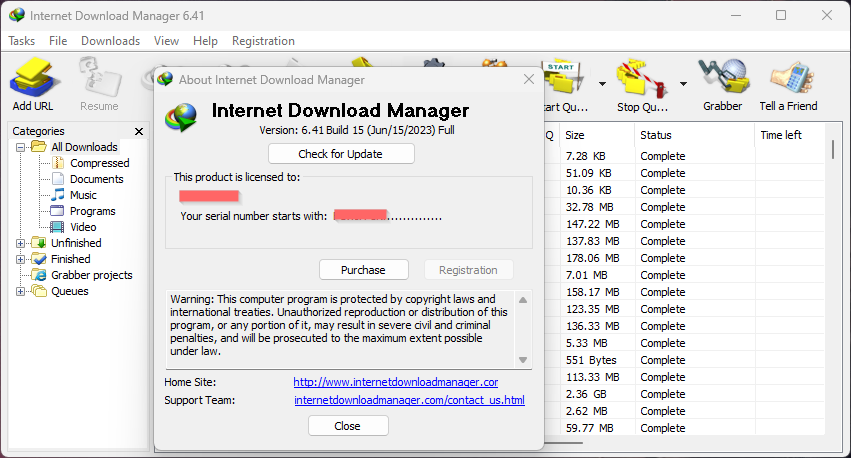
Task: Select the 7.28 KB download row
Action: click(x=684, y=156)
